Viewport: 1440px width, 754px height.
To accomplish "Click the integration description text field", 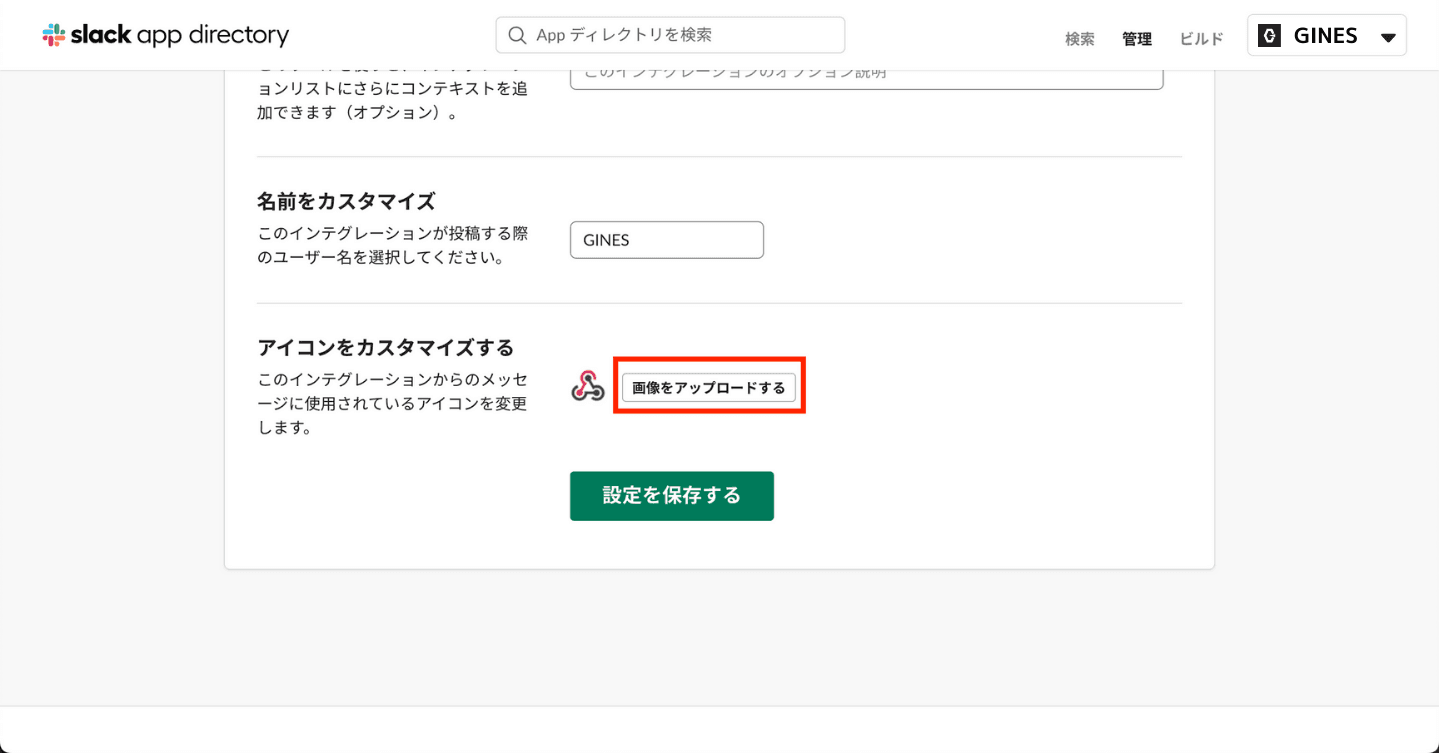I will tap(866, 76).
